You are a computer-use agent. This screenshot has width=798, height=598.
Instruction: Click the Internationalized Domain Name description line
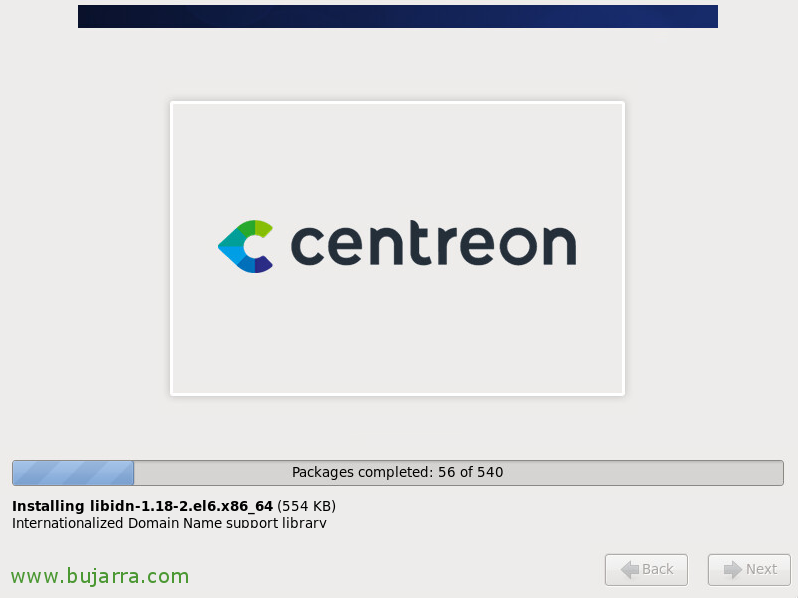[x=169, y=522]
